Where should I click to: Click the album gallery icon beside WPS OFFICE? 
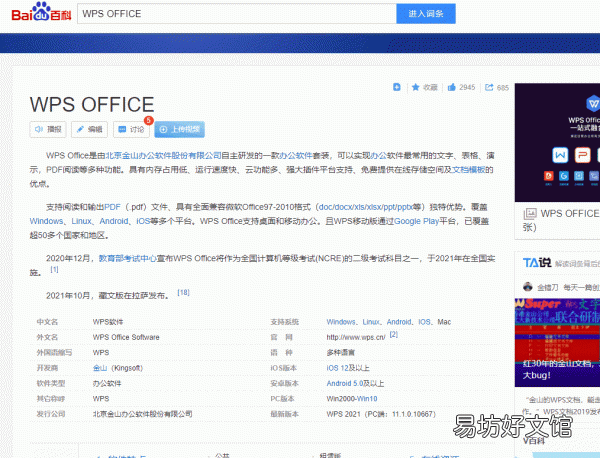click(x=530, y=214)
